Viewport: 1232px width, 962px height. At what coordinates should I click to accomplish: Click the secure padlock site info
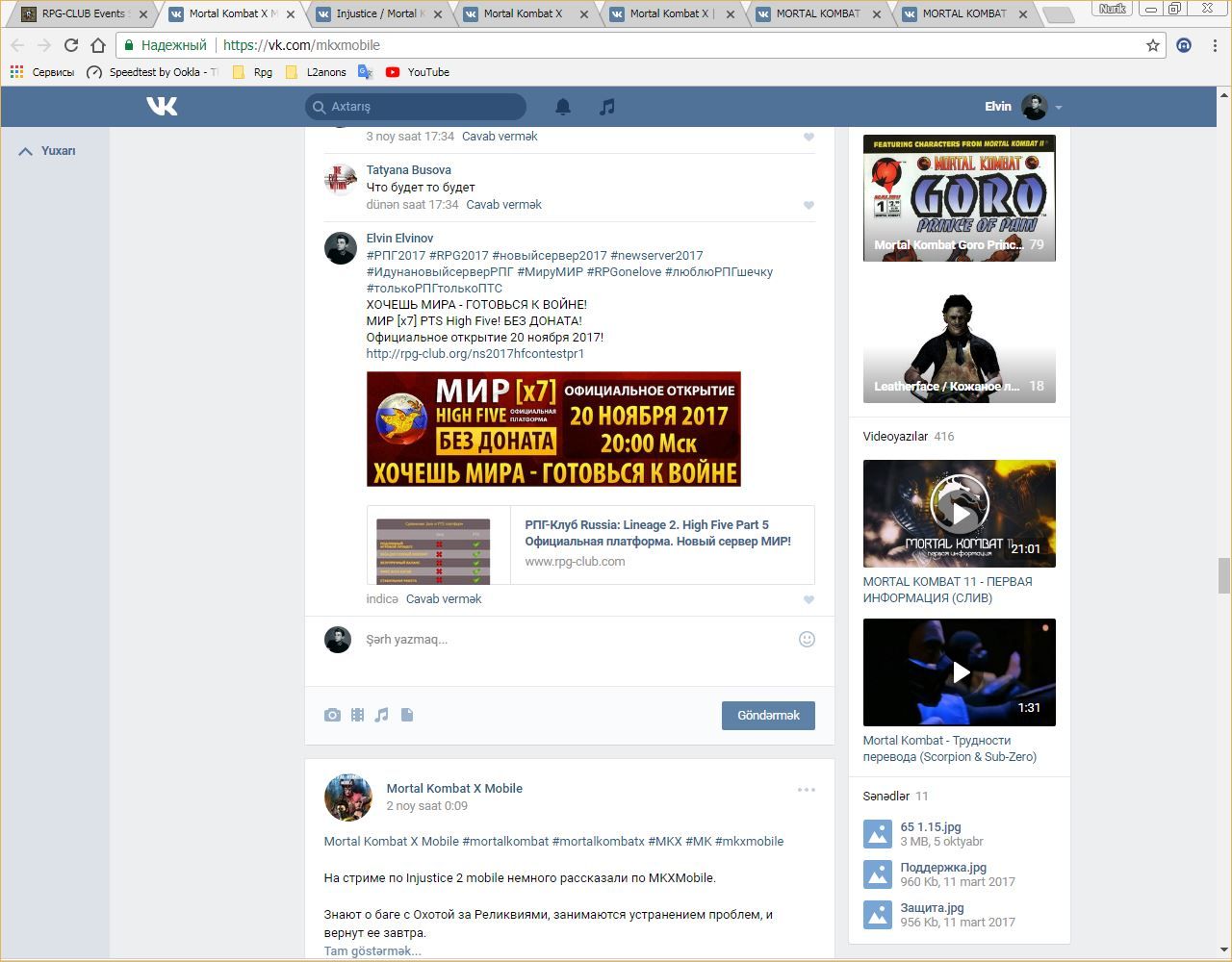coord(130,45)
